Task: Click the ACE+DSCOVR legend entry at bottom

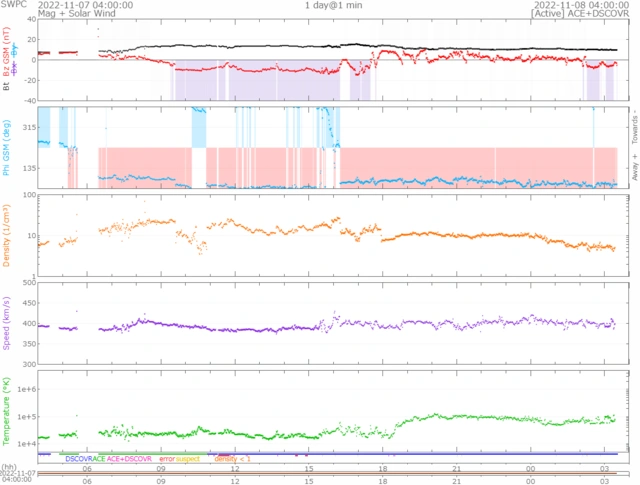Action: click(x=131, y=458)
